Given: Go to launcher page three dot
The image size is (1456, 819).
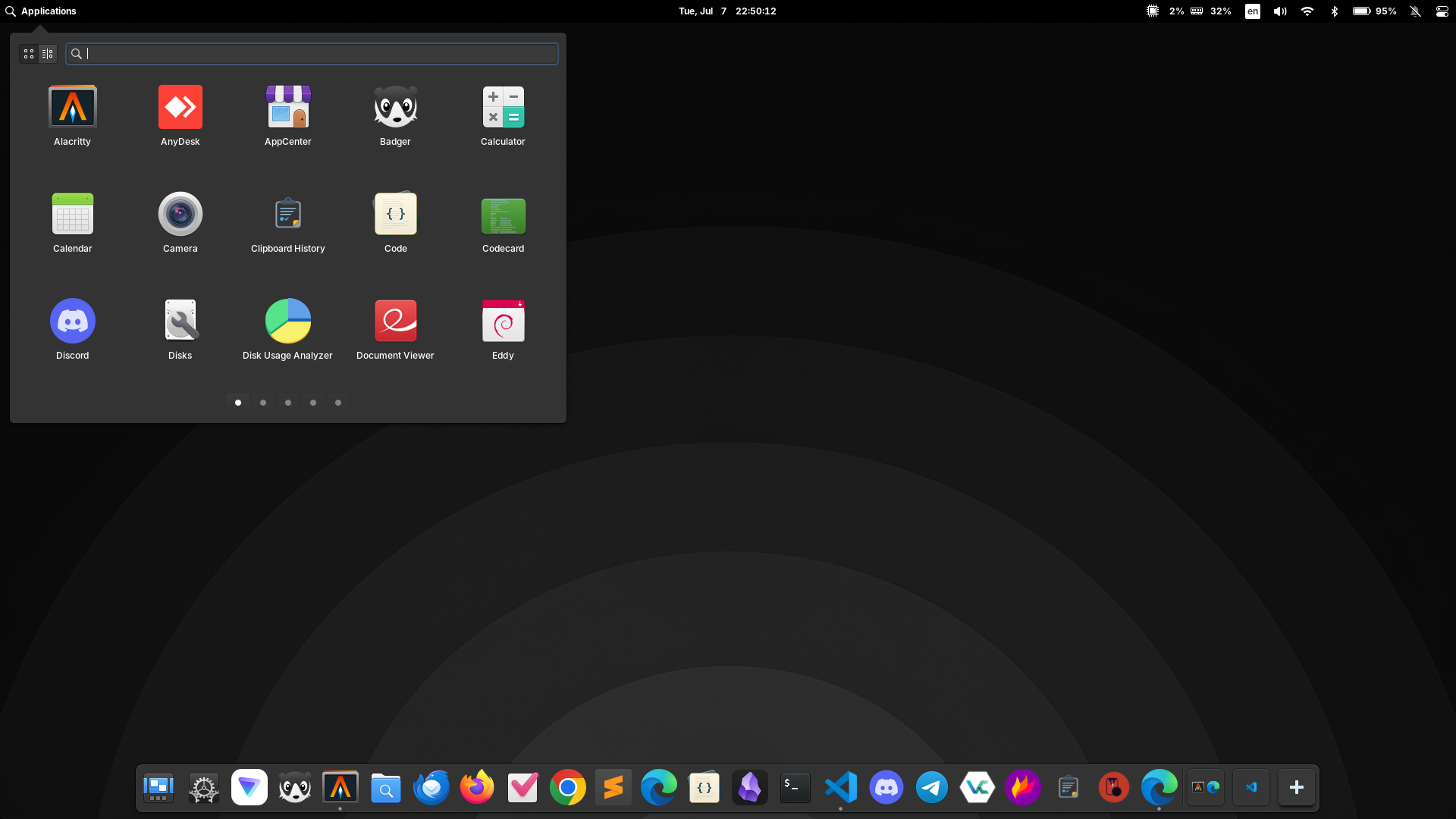Looking at the screenshot, I should click(288, 403).
